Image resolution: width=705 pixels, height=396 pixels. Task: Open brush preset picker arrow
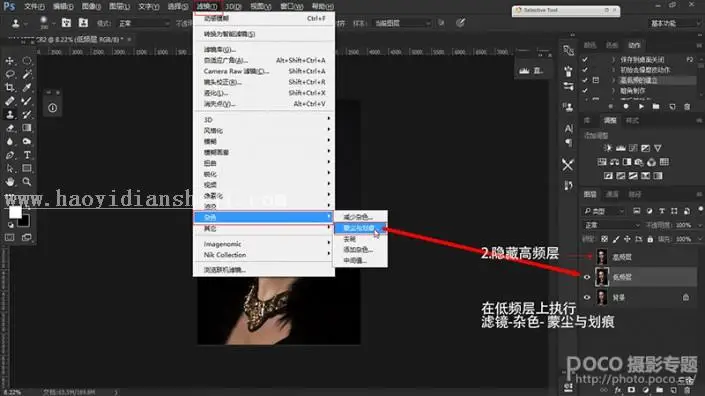(x=53, y=23)
